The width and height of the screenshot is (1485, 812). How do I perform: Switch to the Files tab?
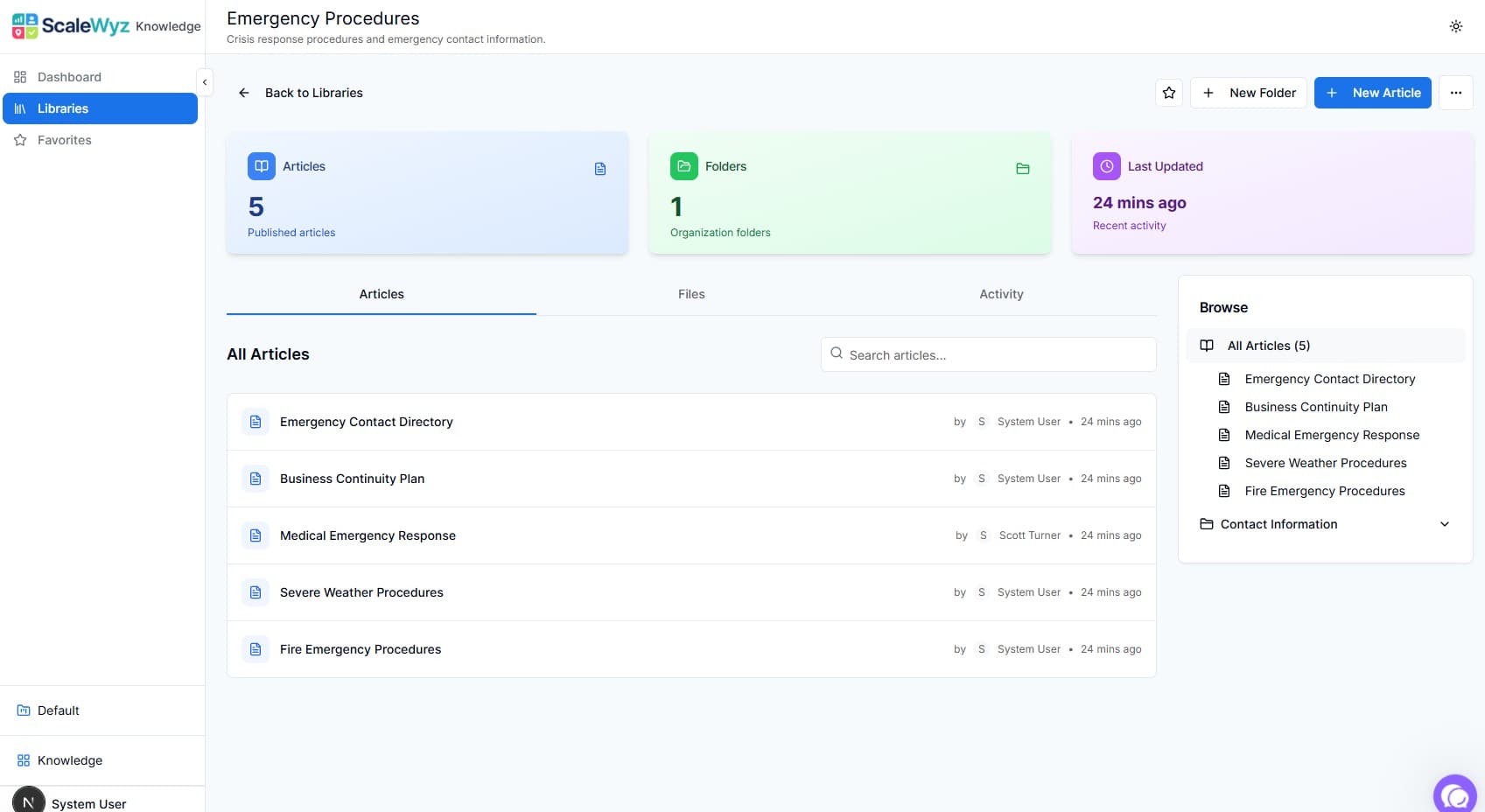(691, 294)
